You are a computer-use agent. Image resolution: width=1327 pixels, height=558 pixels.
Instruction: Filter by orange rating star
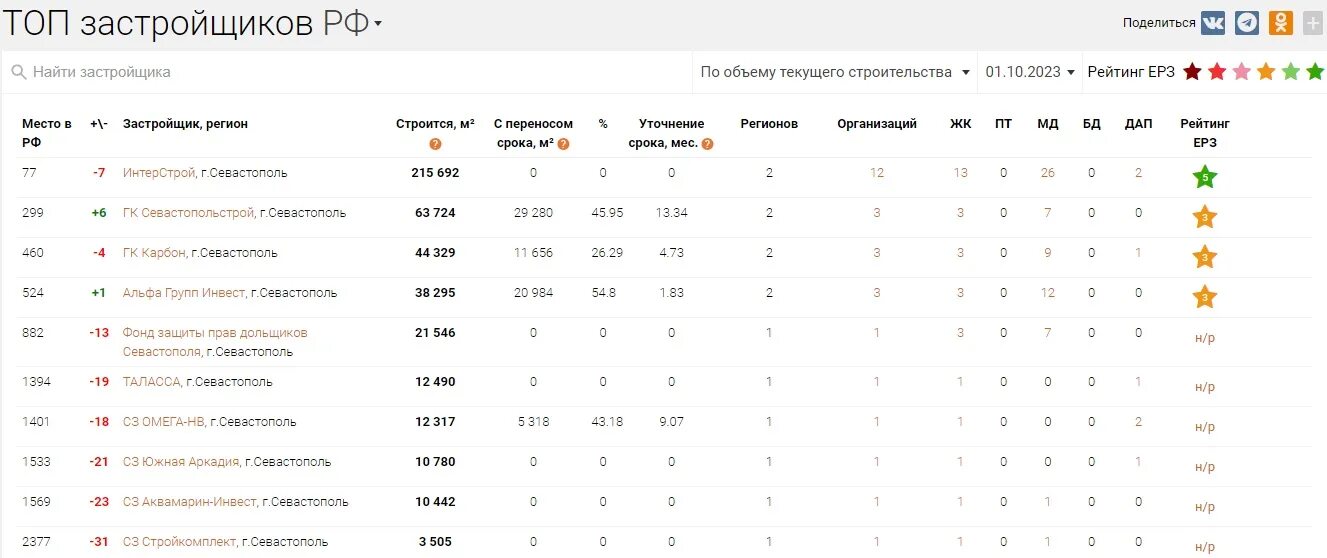click(x=1266, y=72)
